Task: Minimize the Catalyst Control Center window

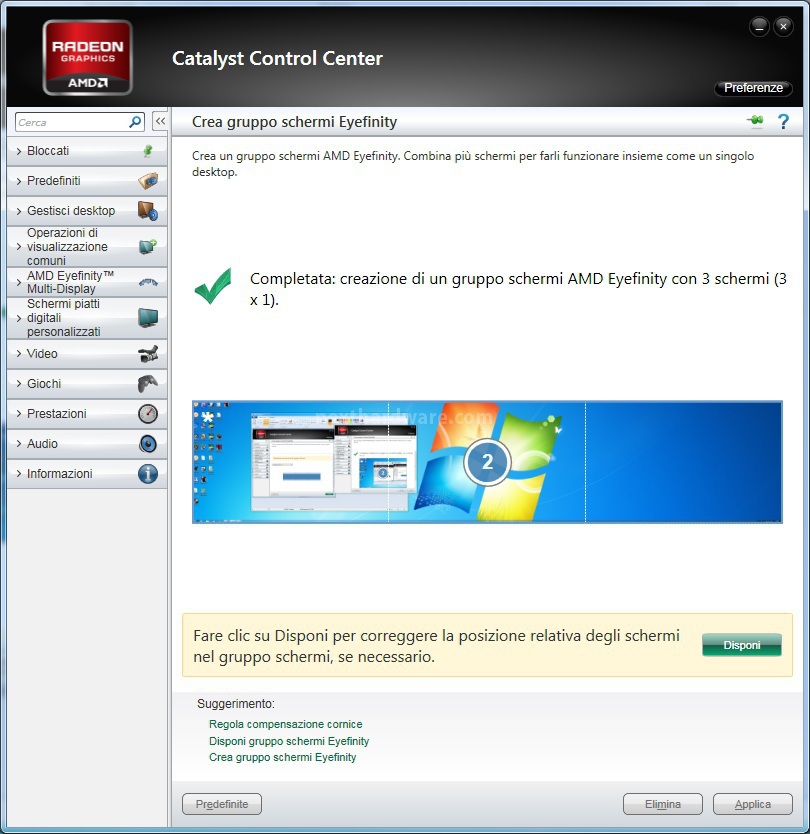Action: click(x=759, y=26)
